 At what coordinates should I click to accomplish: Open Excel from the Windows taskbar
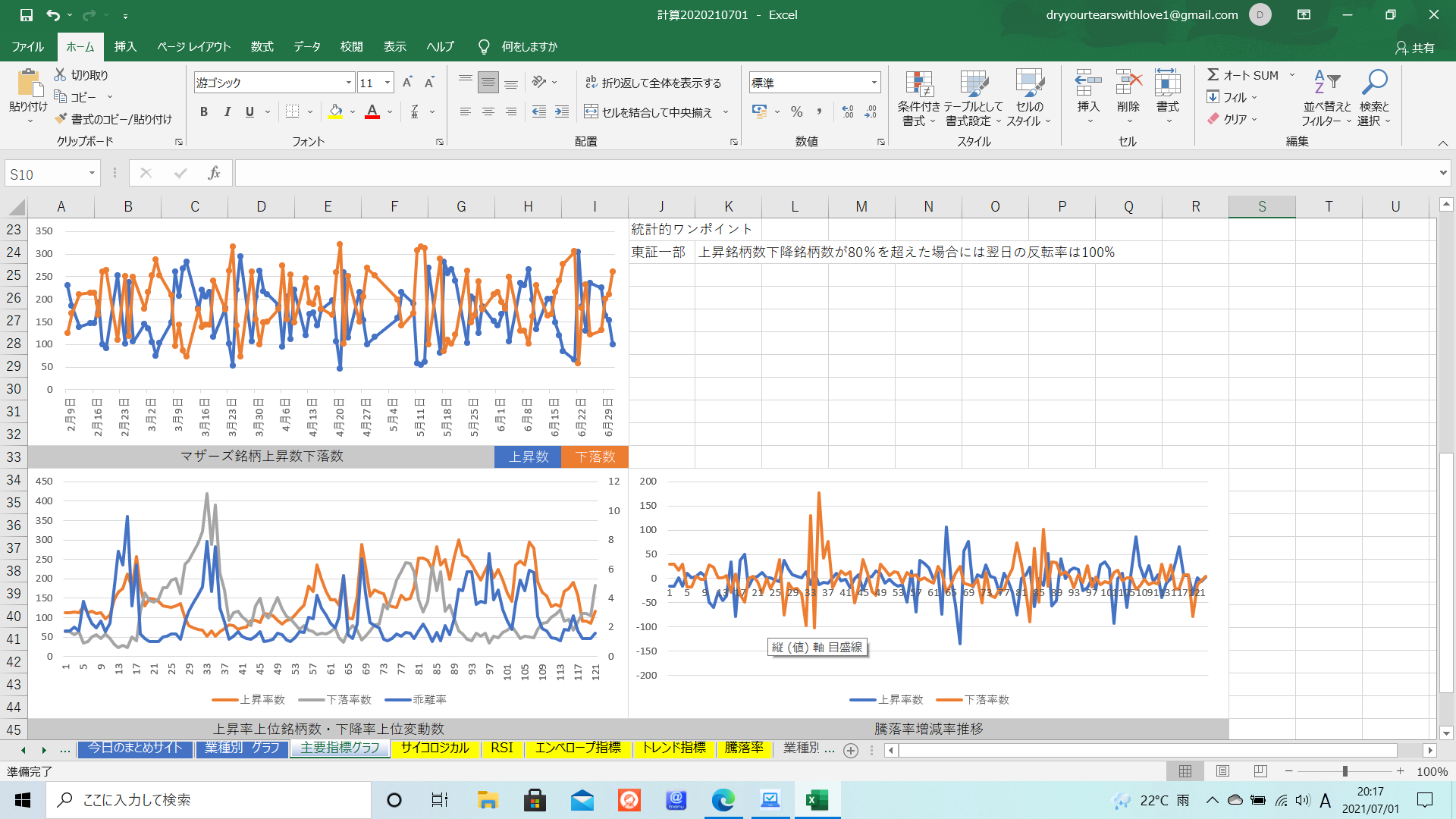coord(817,800)
